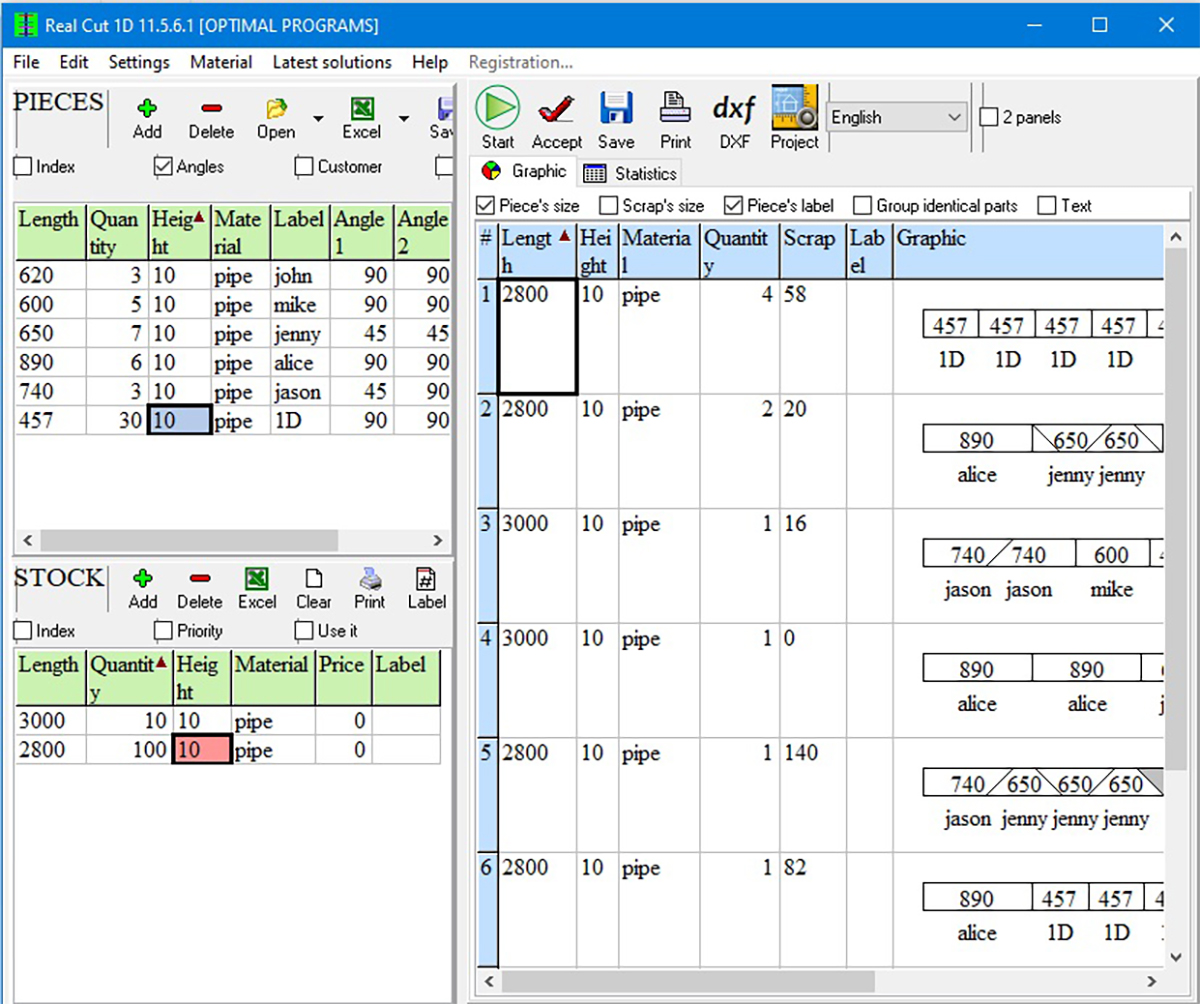Export solution using the DXF icon
The height and width of the screenshot is (1004, 1200).
[x=733, y=109]
